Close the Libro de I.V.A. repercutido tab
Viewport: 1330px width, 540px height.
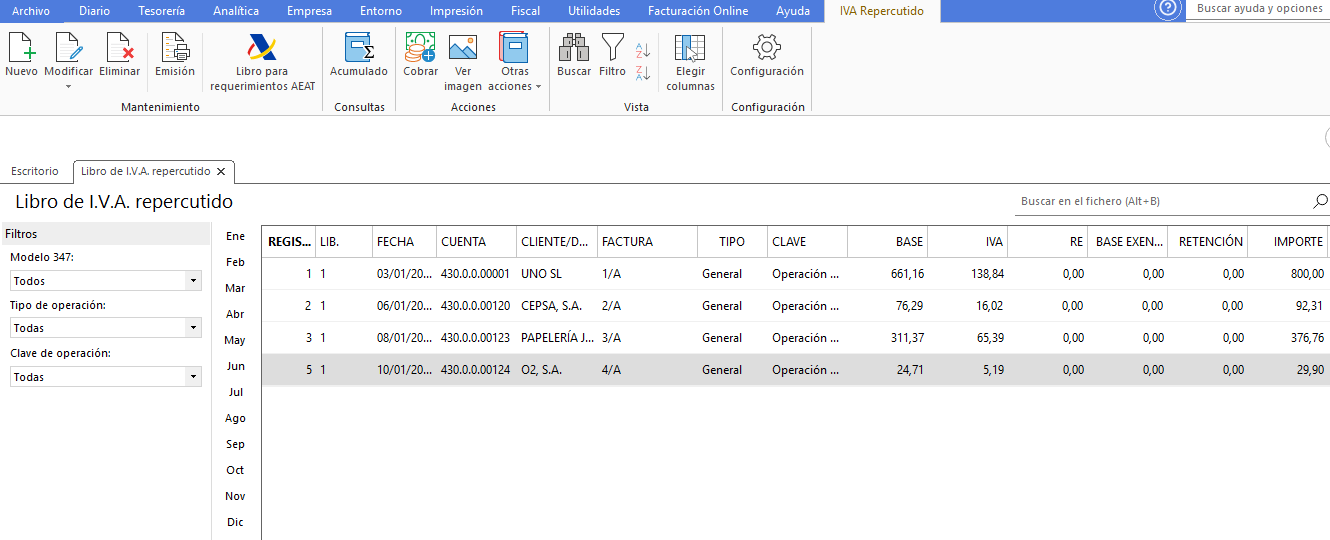221,171
